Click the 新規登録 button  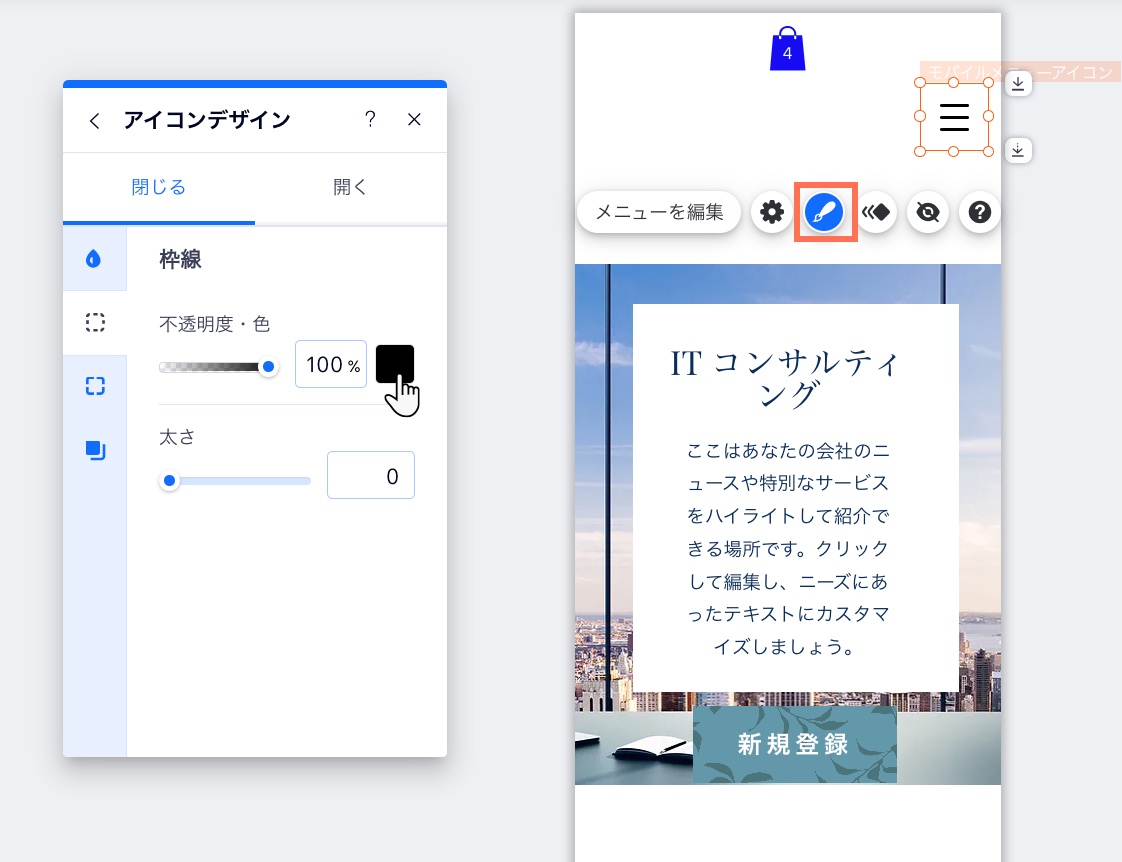coord(794,744)
